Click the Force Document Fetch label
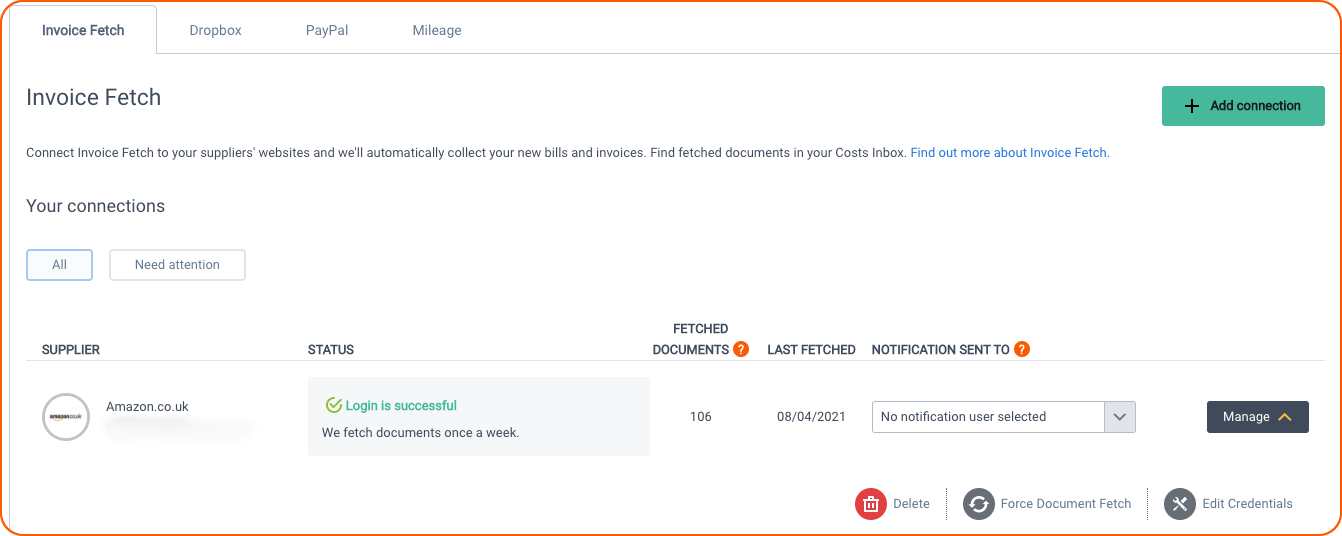The width and height of the screenshot is (1342, 536). (x=1066, y=504)
